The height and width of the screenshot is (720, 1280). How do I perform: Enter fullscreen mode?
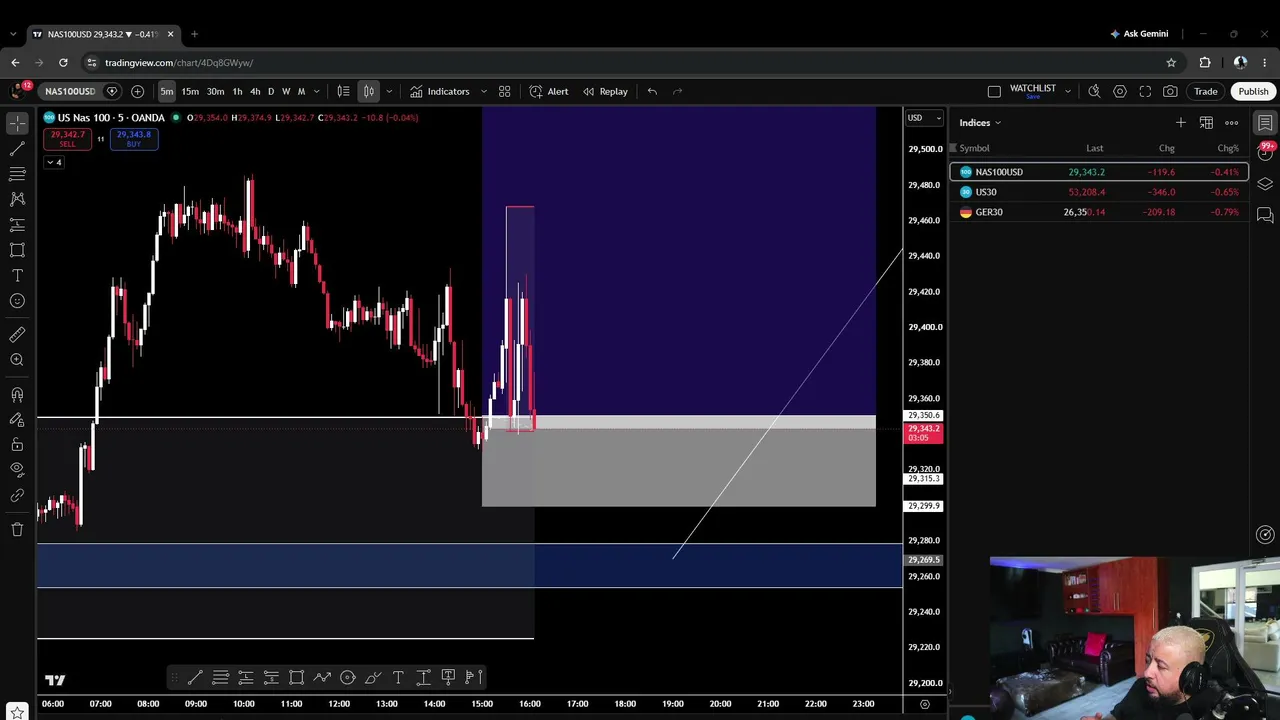[x=1145, y=91]
